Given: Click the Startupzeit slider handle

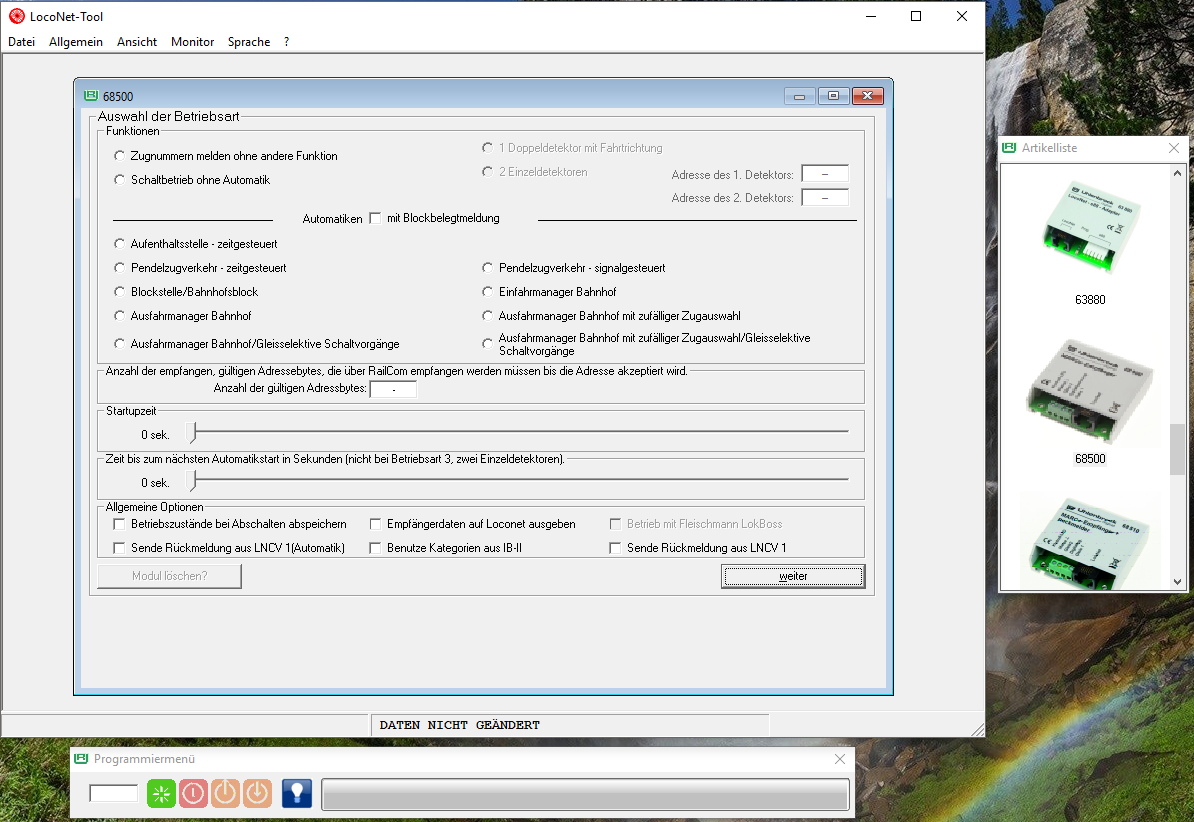Looking at the screenshot, I should coord(193,434).
